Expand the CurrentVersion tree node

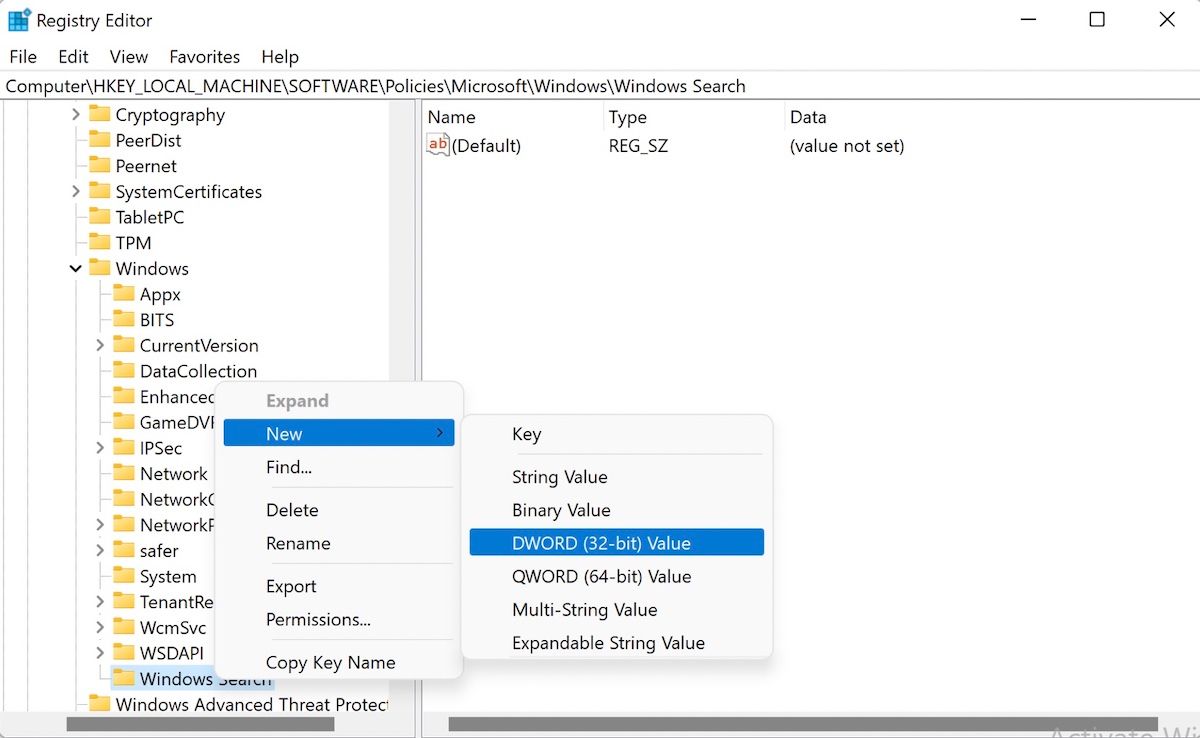click(100, 345)
